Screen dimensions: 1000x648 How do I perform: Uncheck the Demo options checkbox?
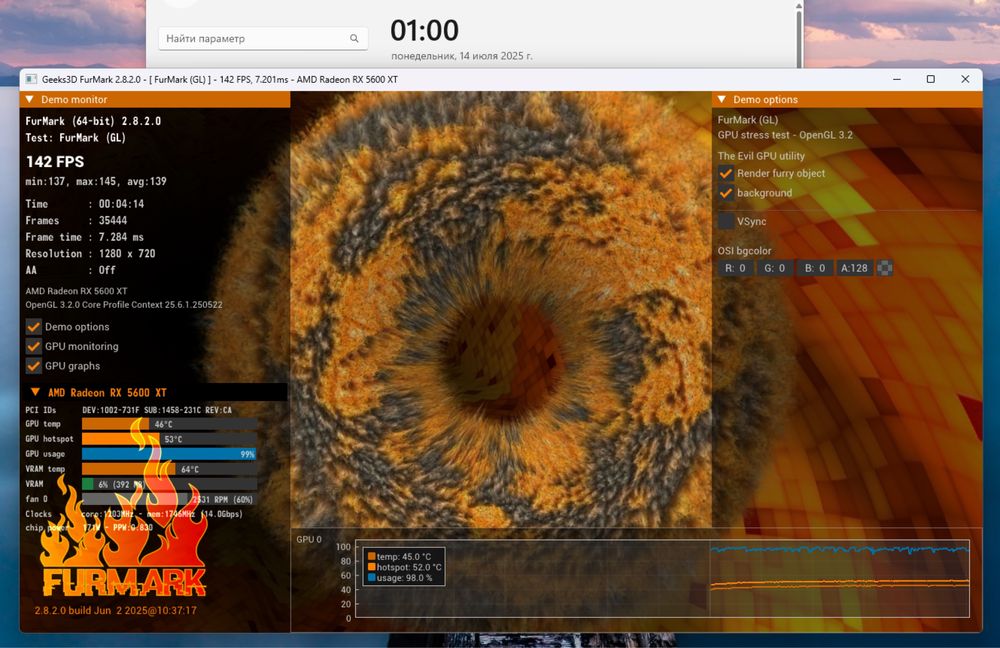click(34, 327)
